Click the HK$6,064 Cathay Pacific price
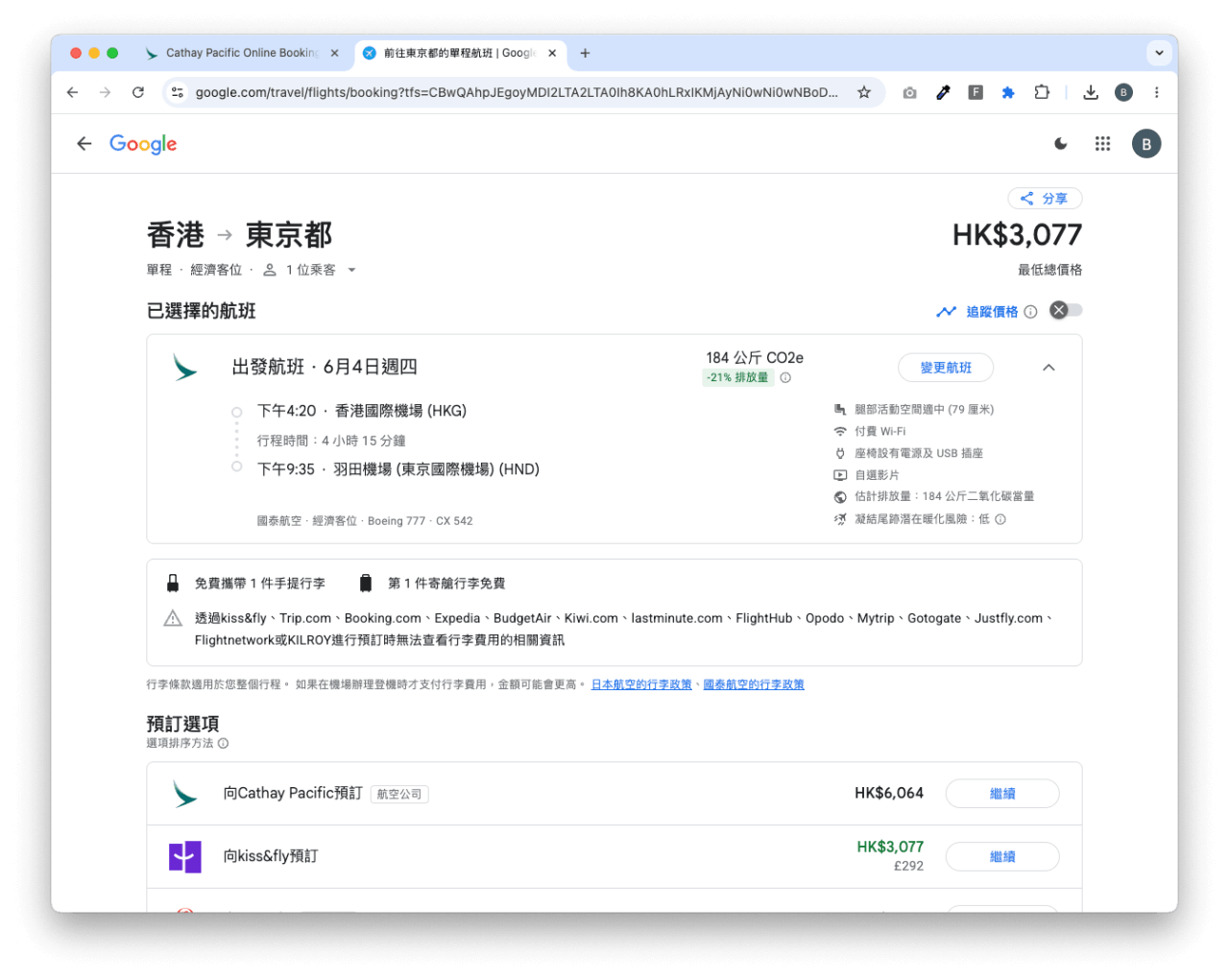The height and width of the screenshot is (980, 1229). click(889, 794)
